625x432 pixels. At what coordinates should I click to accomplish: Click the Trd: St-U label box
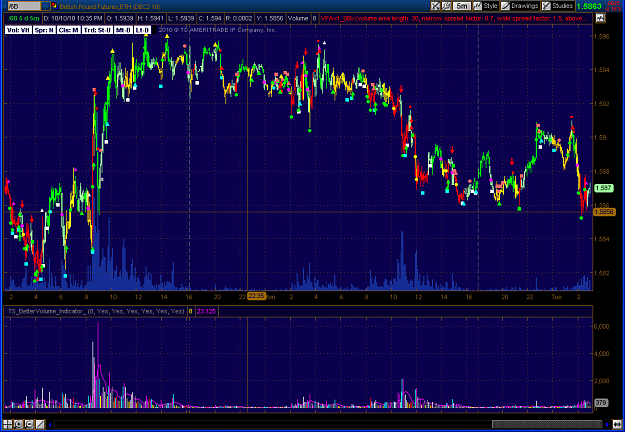pyautogui.click(x=97, y=30)
